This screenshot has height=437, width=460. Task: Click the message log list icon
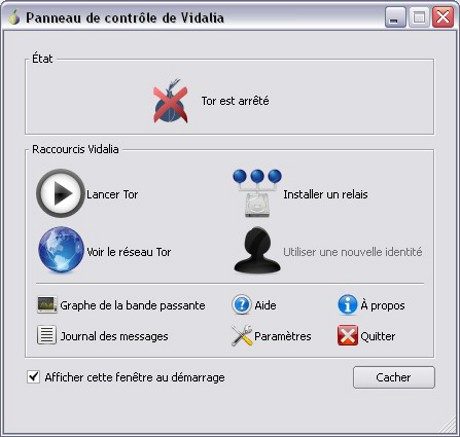pos(47,335)
